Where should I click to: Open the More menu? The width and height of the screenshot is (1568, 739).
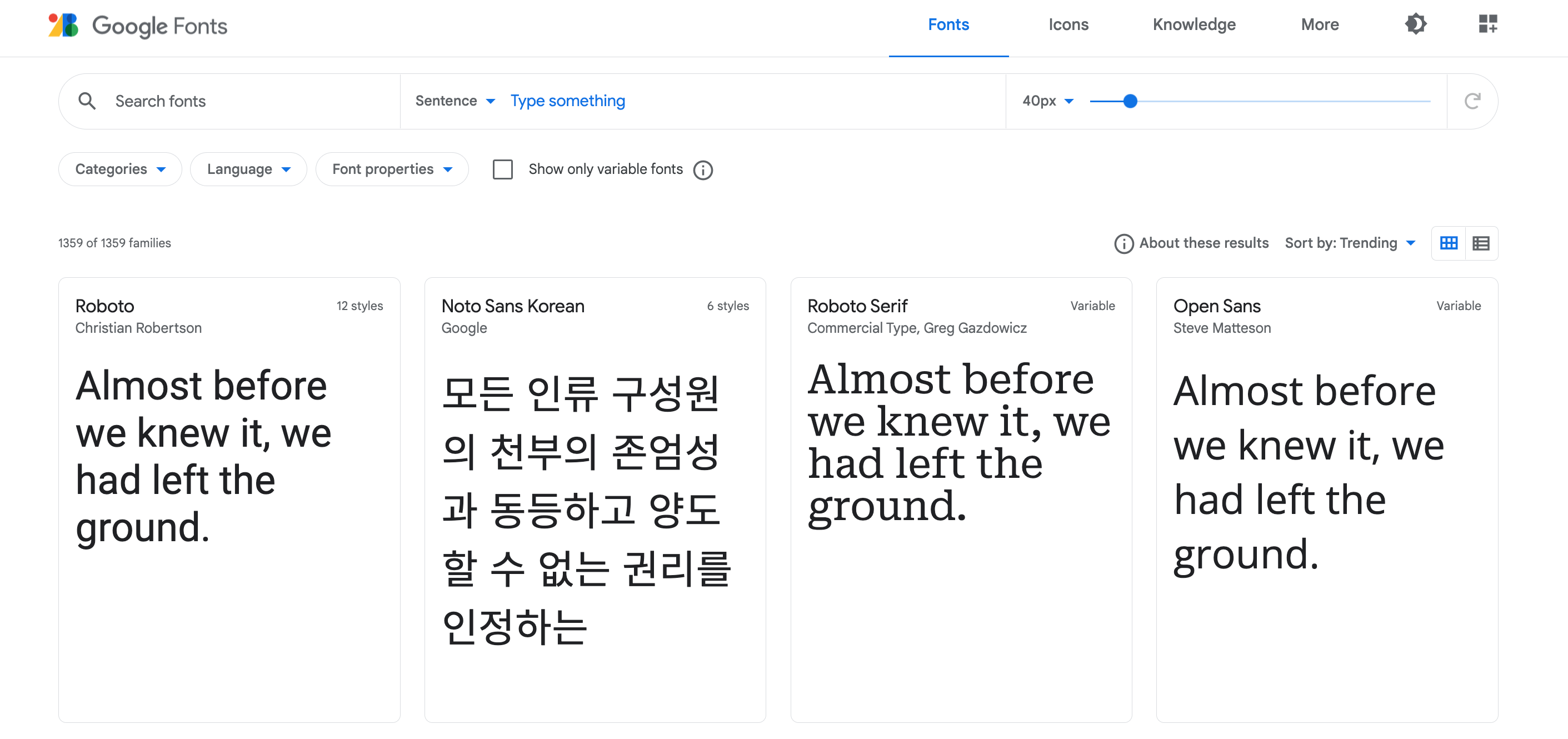point(1320,25)
